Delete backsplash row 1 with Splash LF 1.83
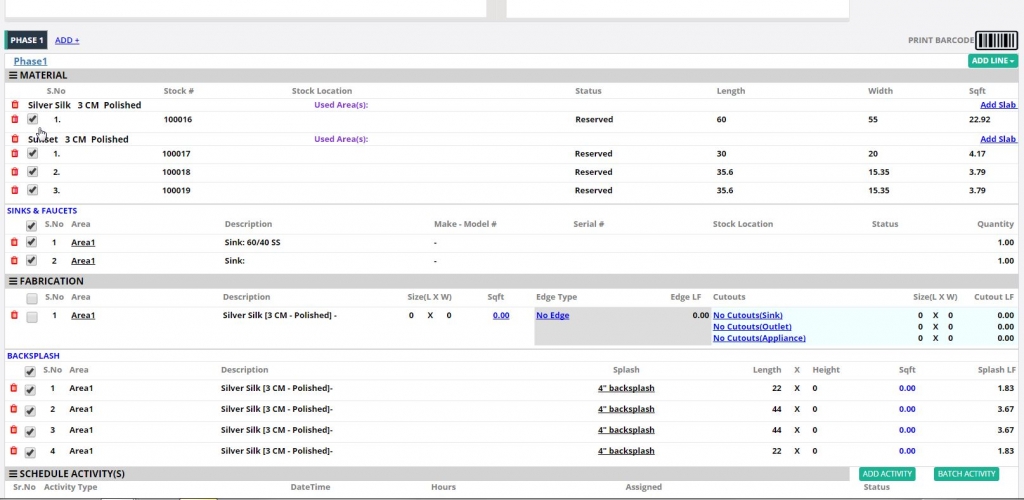 (x=14, y=388)
